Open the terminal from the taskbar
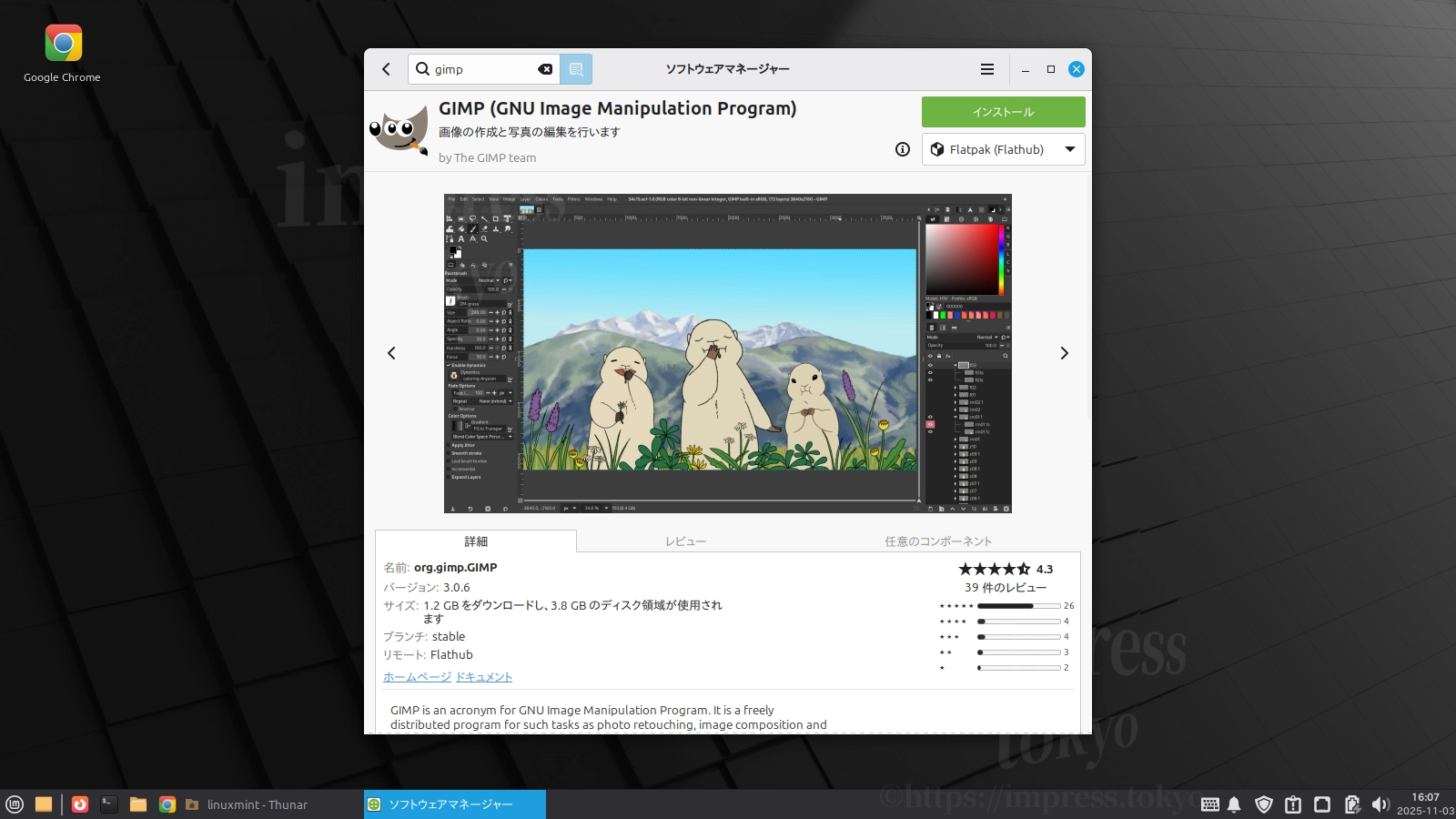 pyautogui.click(x=109, y=804)
